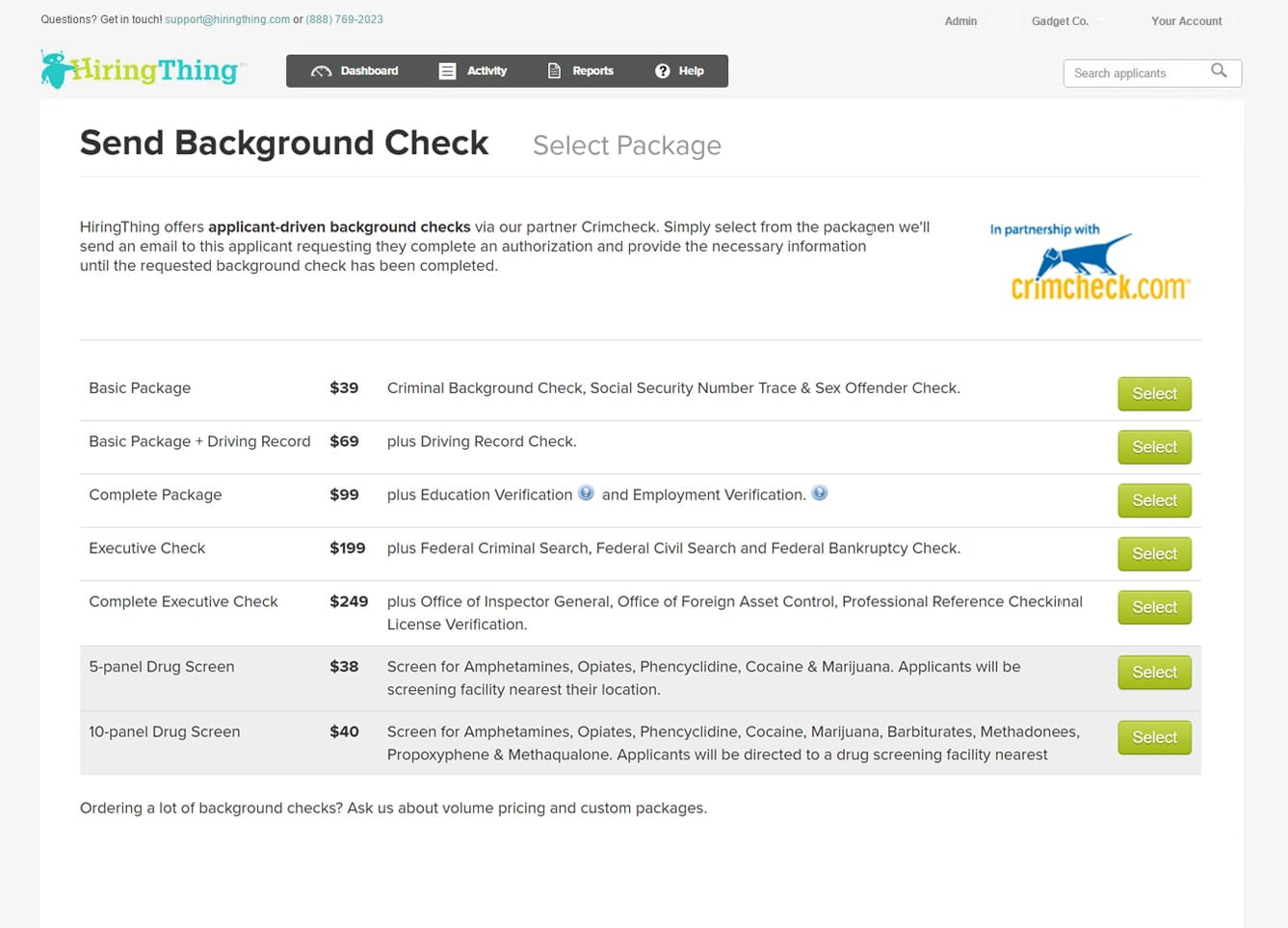Click the $199 price

[348, 548]
